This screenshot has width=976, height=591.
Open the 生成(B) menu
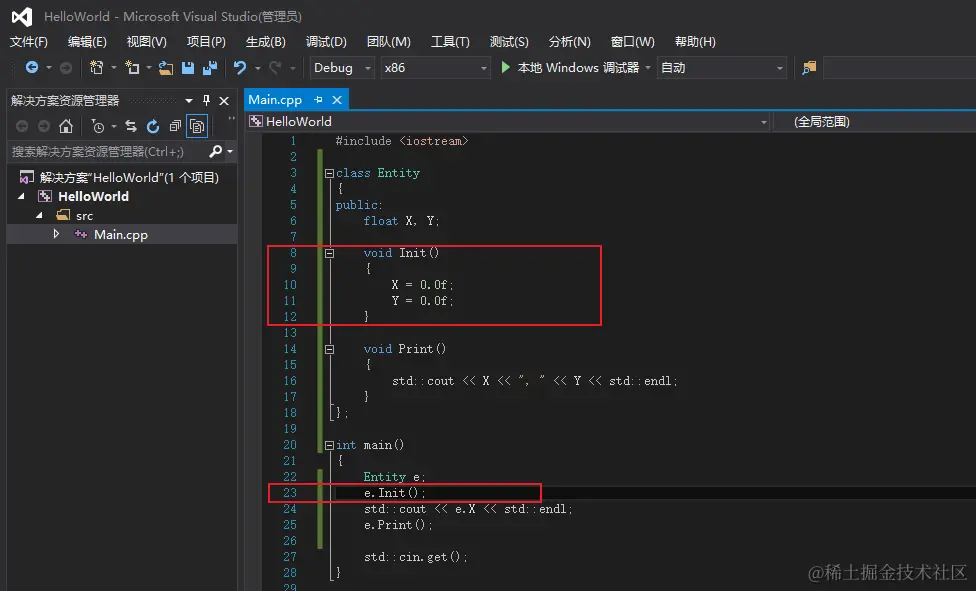point(266,42)
